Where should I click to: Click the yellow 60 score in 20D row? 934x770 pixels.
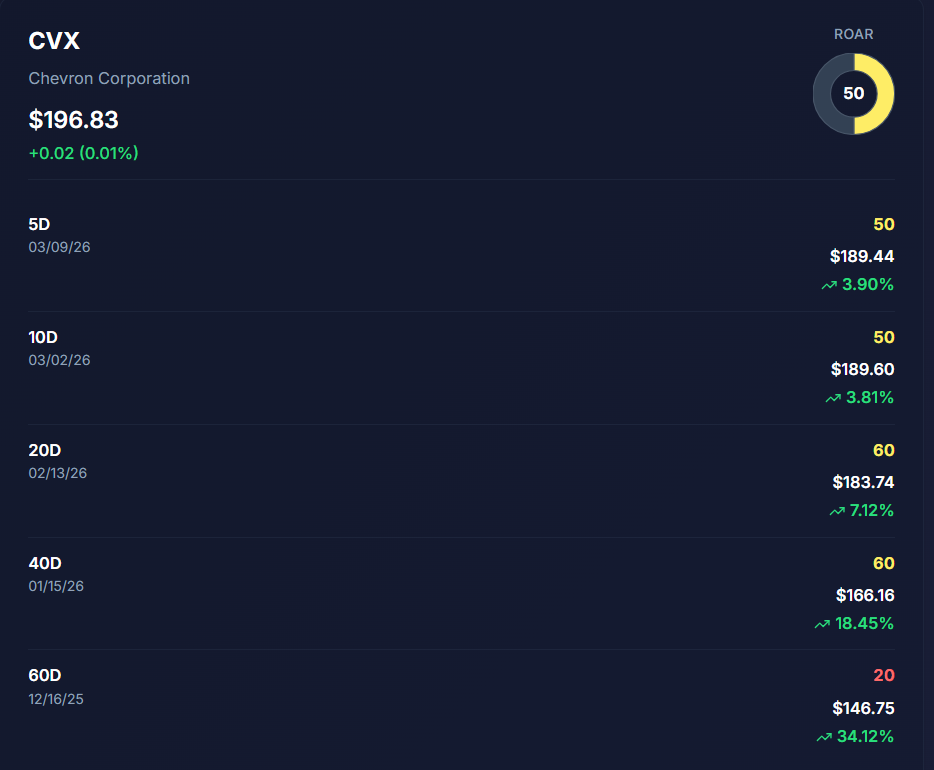point(883,450)
